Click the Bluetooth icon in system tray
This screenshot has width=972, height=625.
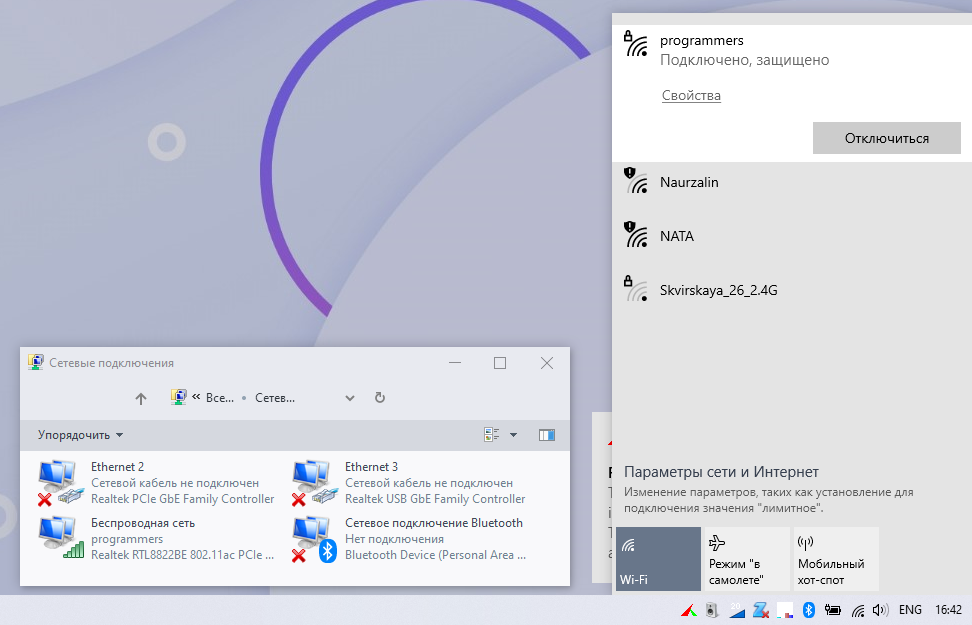coord(810,609)
